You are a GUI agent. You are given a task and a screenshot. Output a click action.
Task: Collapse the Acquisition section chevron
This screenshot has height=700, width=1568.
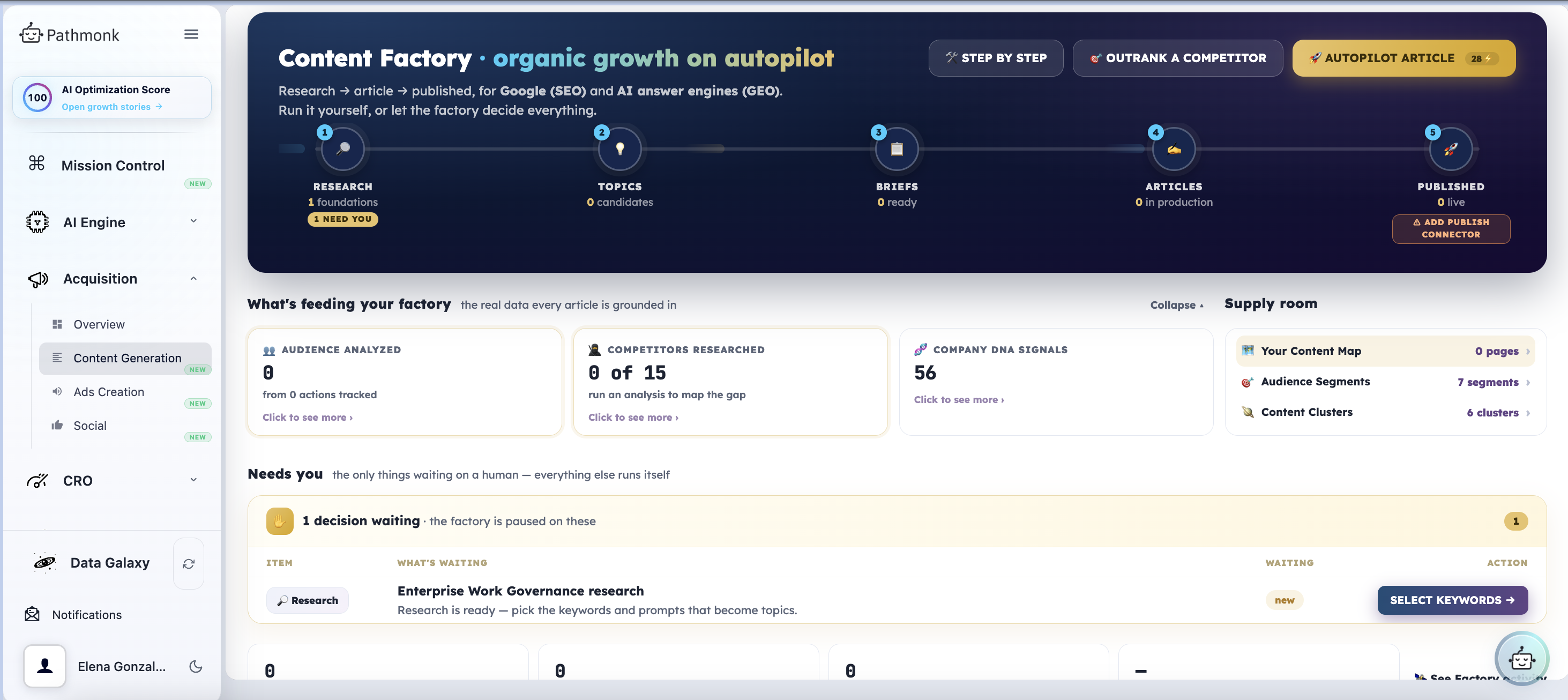pyautogui.click(x=193, y=278)
